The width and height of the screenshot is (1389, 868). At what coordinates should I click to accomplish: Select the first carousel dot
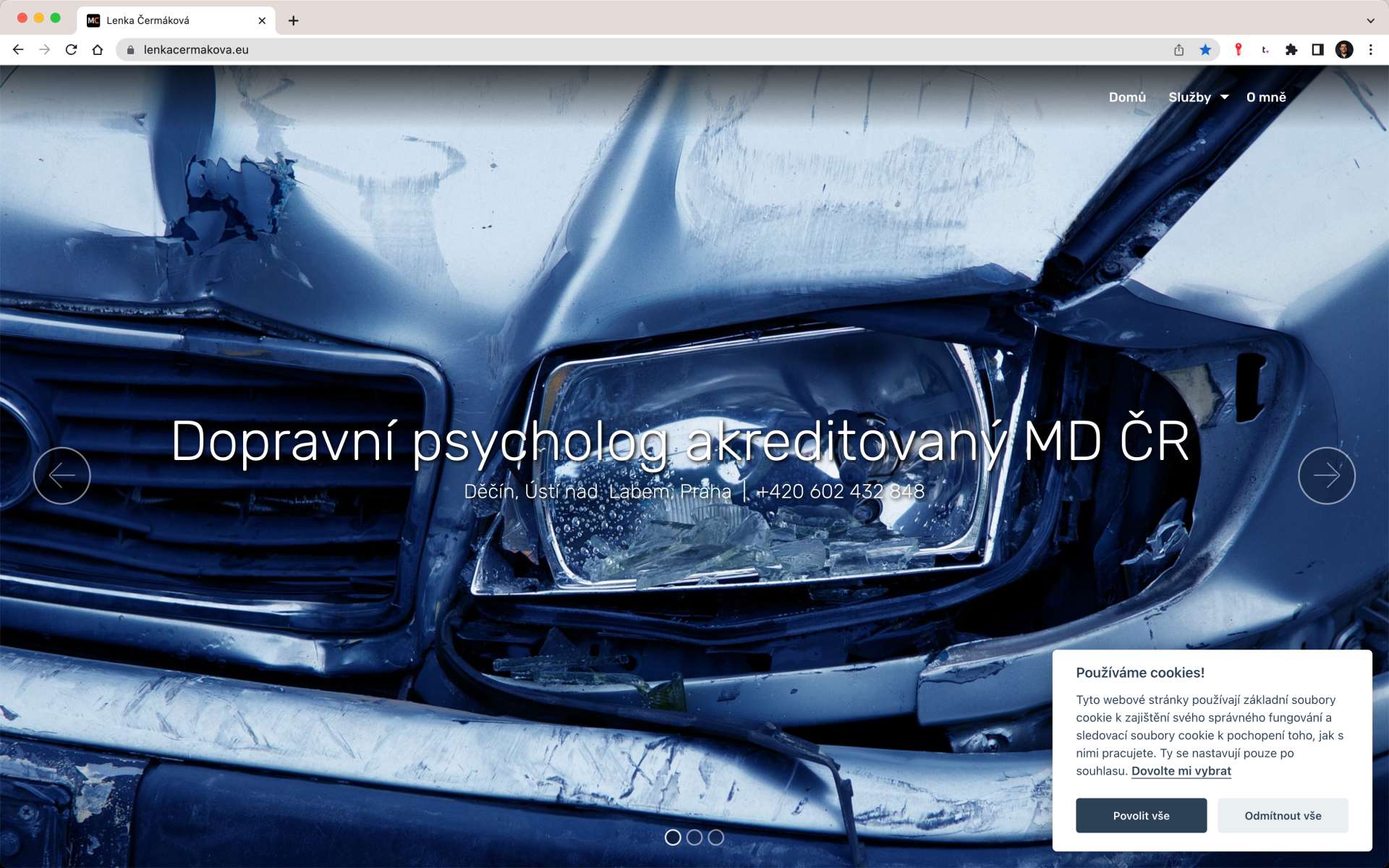(x=673, y=837)
